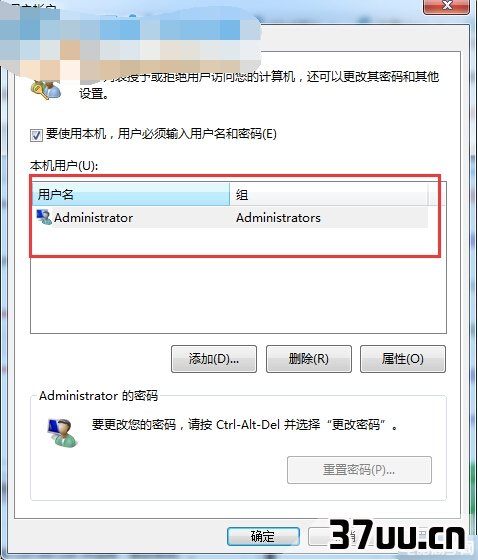The image size is (478, 560).
Task: Open the 添加(D)... add user button
Action: point(214,359)
